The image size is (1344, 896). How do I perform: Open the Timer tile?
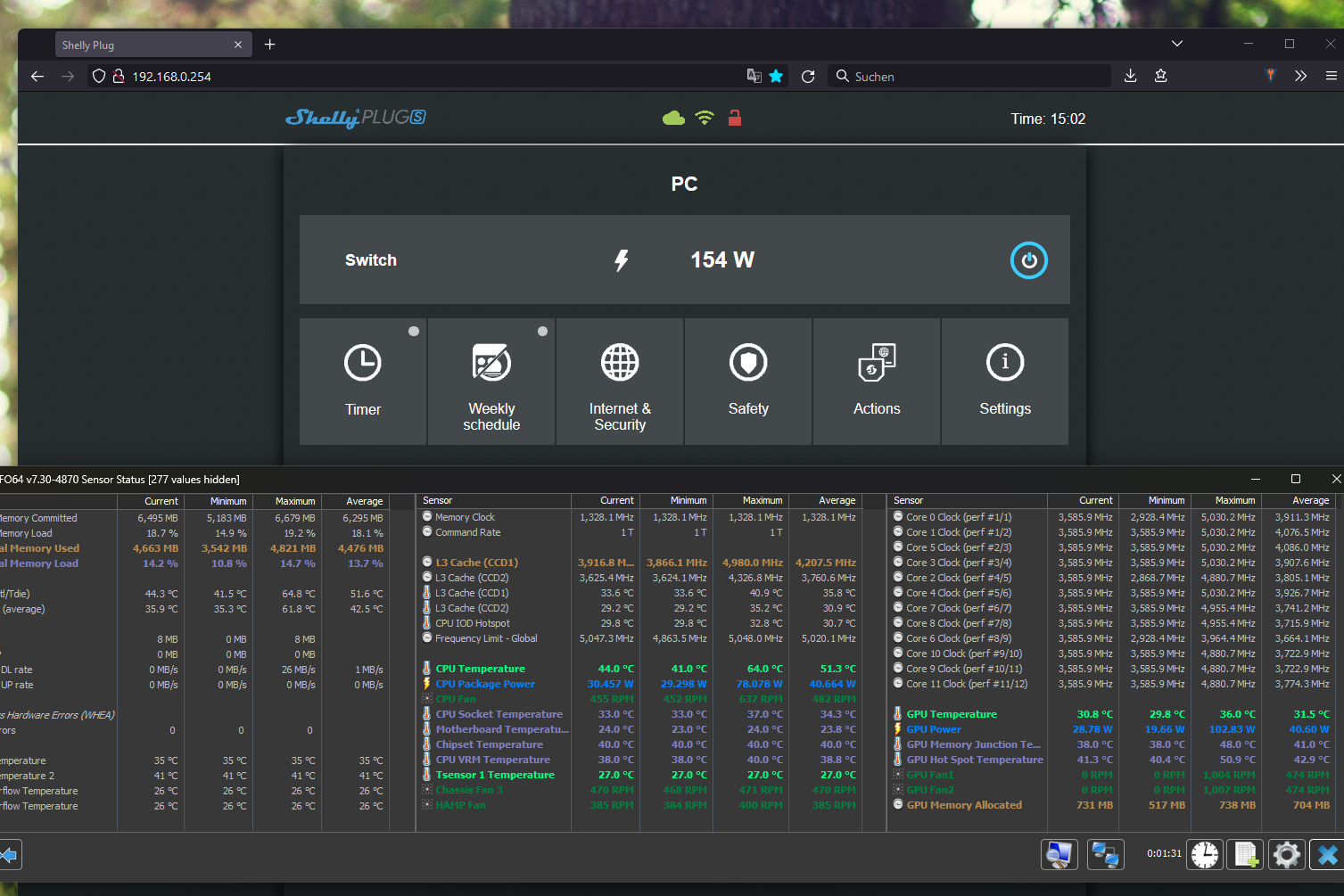(x=363, y=382)
